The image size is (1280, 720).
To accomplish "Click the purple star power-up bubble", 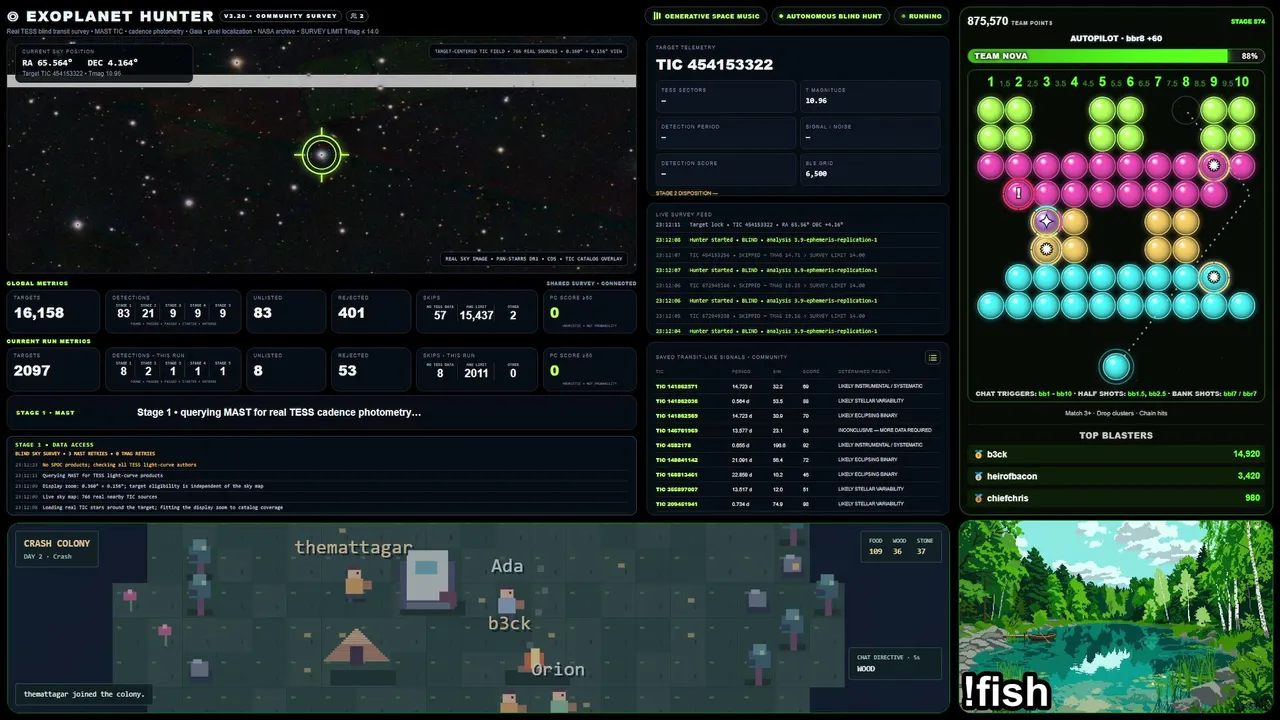I will (1046, 221).
